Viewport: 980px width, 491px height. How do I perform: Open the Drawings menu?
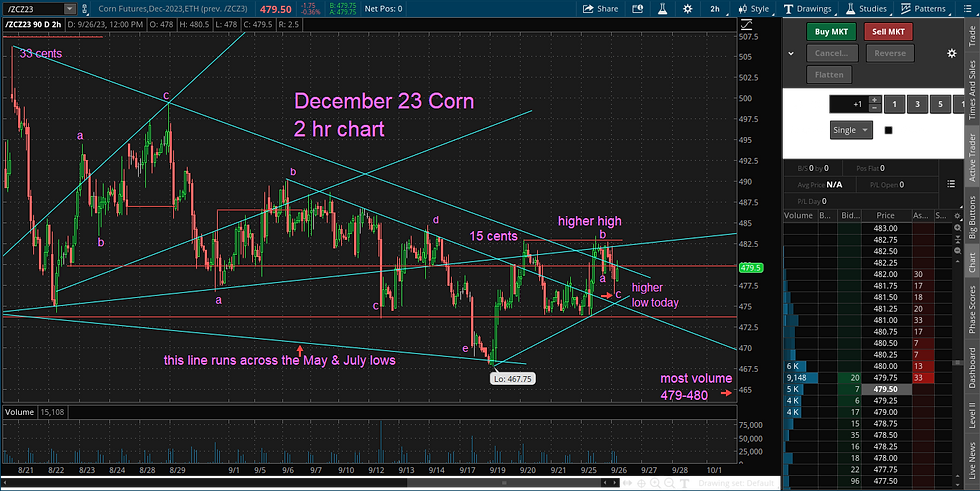[808, 9]
